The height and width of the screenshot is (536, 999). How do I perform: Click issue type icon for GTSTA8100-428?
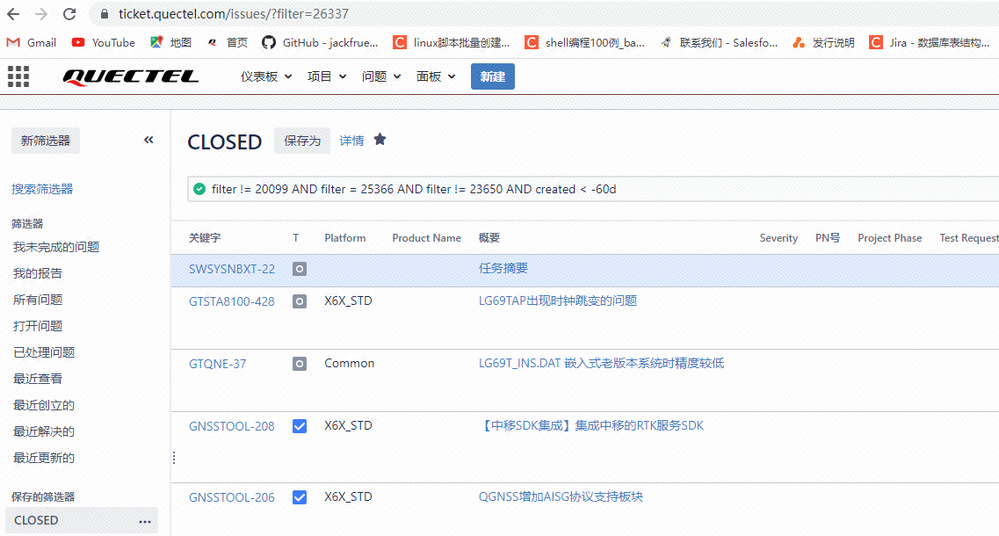(299, 301)
